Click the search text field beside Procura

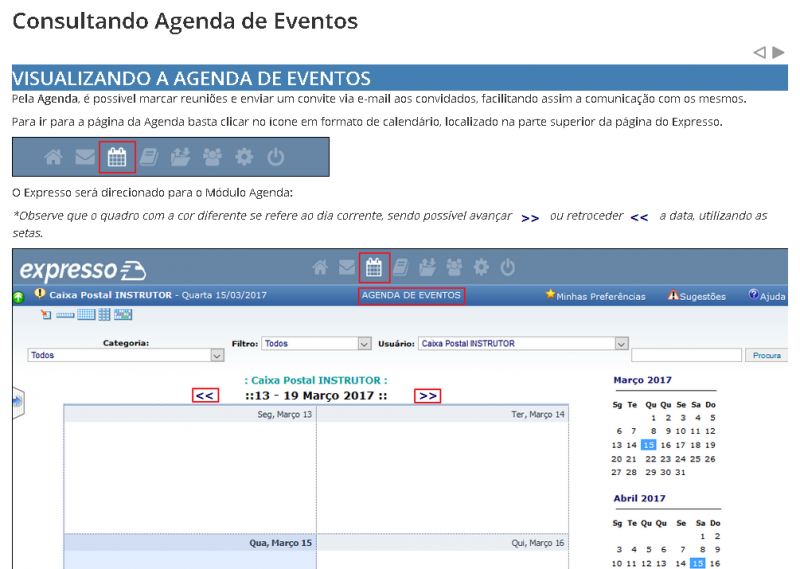click(686, 355)
